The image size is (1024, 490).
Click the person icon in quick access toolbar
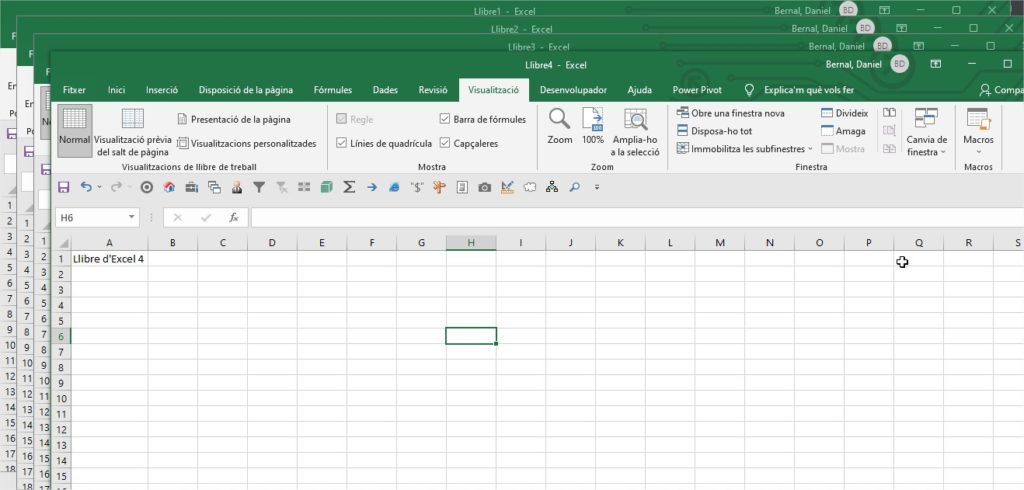[x=236, y=188]
